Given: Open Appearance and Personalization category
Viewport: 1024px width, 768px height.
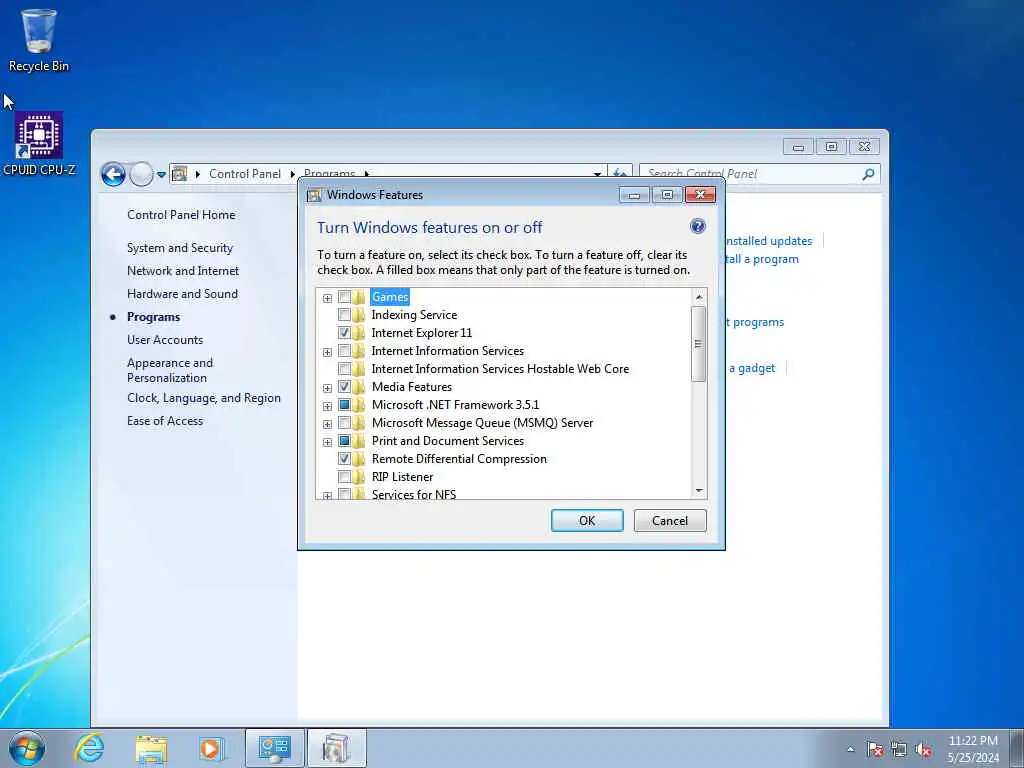Looking at the screenshot, I should [x=170, y=370].
